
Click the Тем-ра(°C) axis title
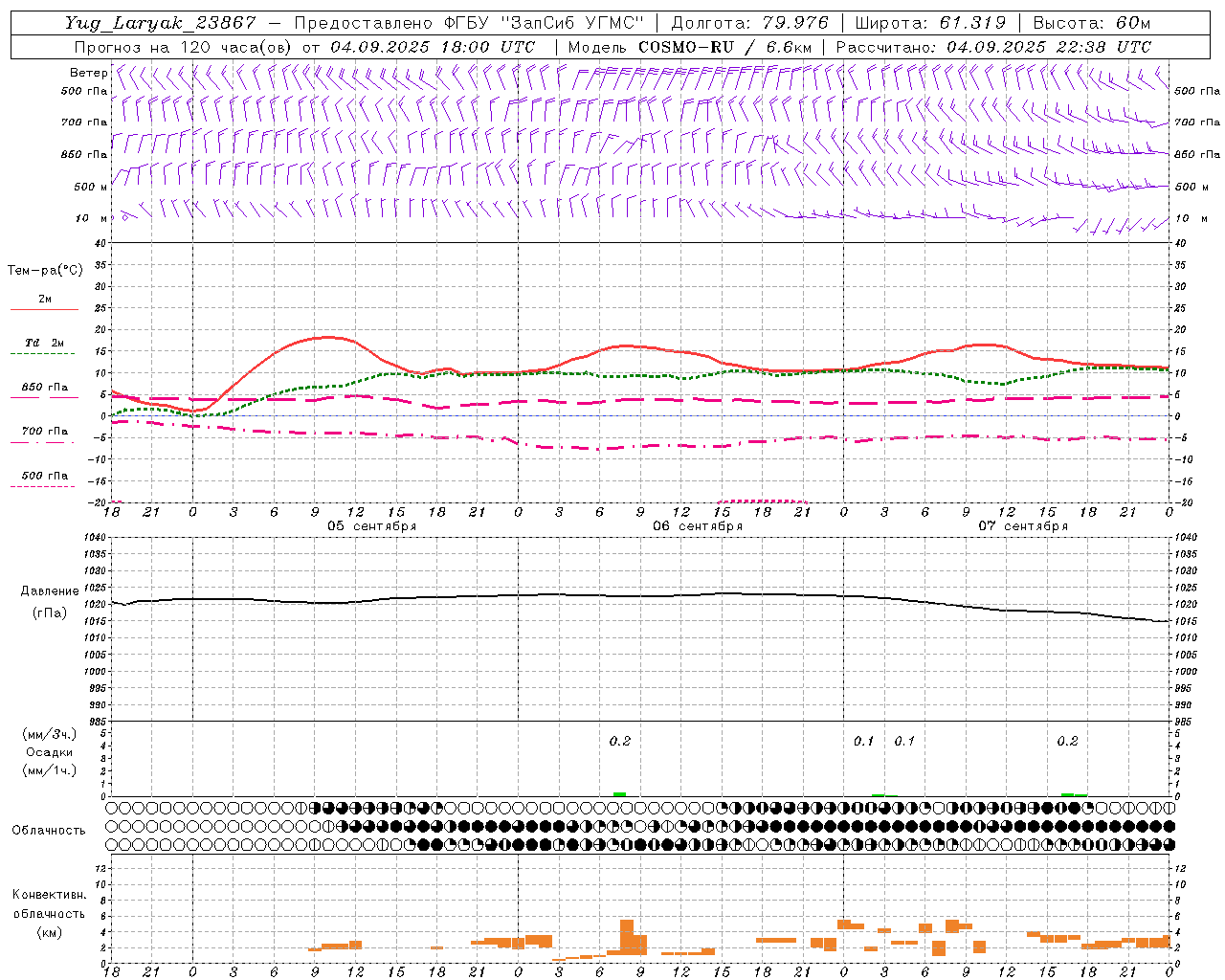45,271
